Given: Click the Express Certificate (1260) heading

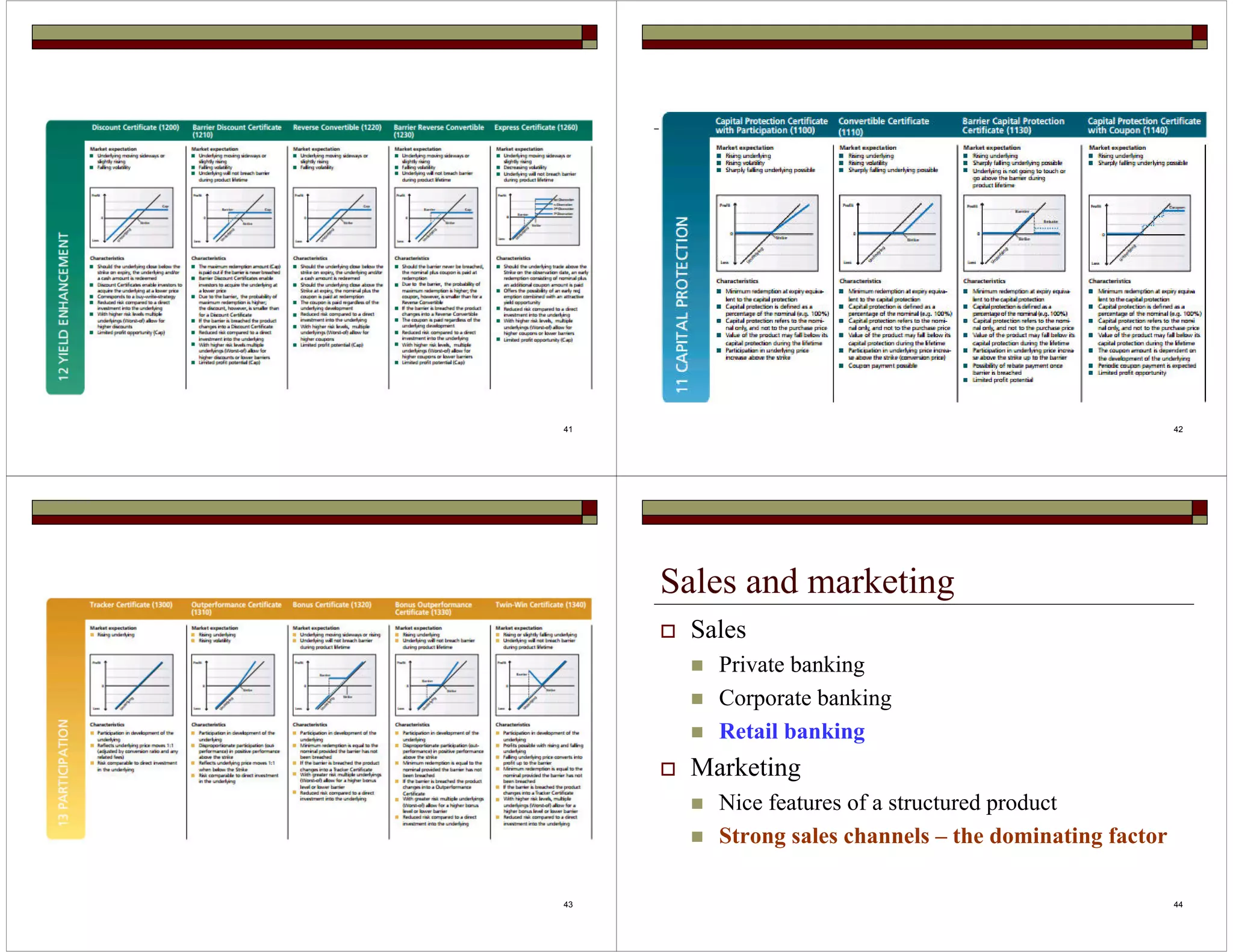Looking at the screenshot, I should click(536, 128).
